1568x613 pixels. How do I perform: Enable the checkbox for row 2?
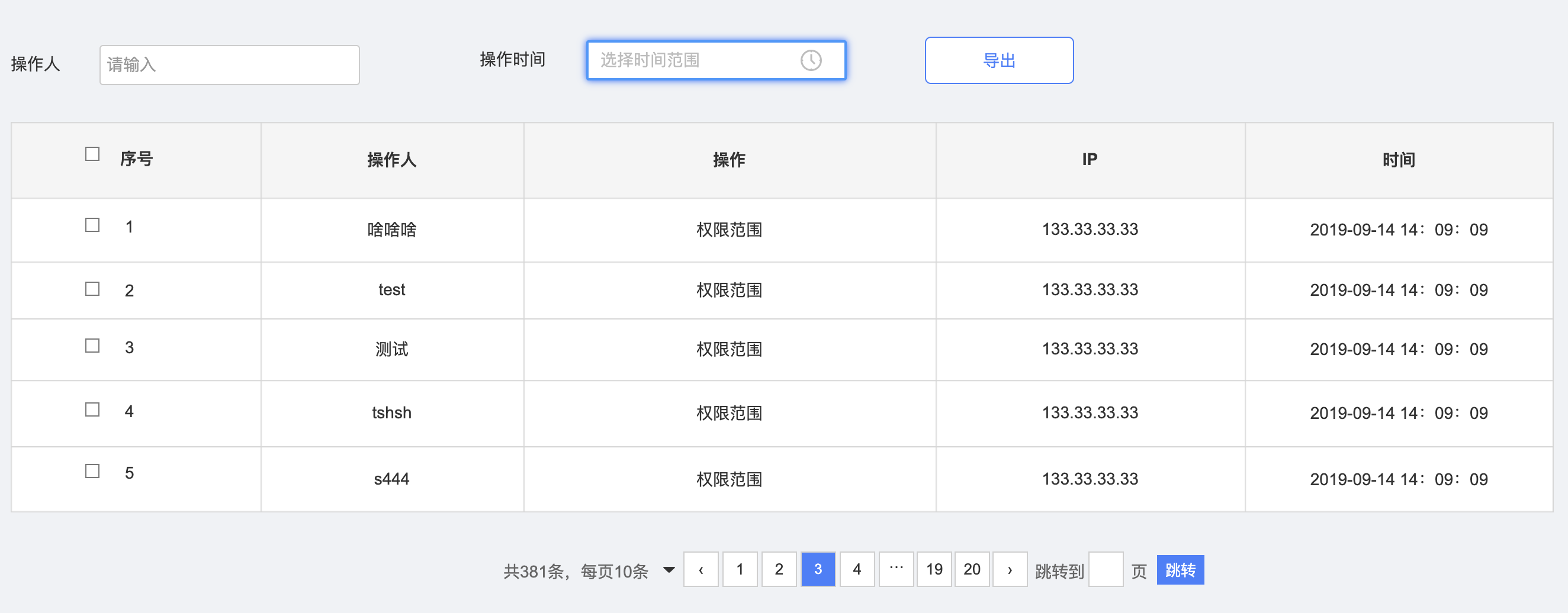pos(92,289)
